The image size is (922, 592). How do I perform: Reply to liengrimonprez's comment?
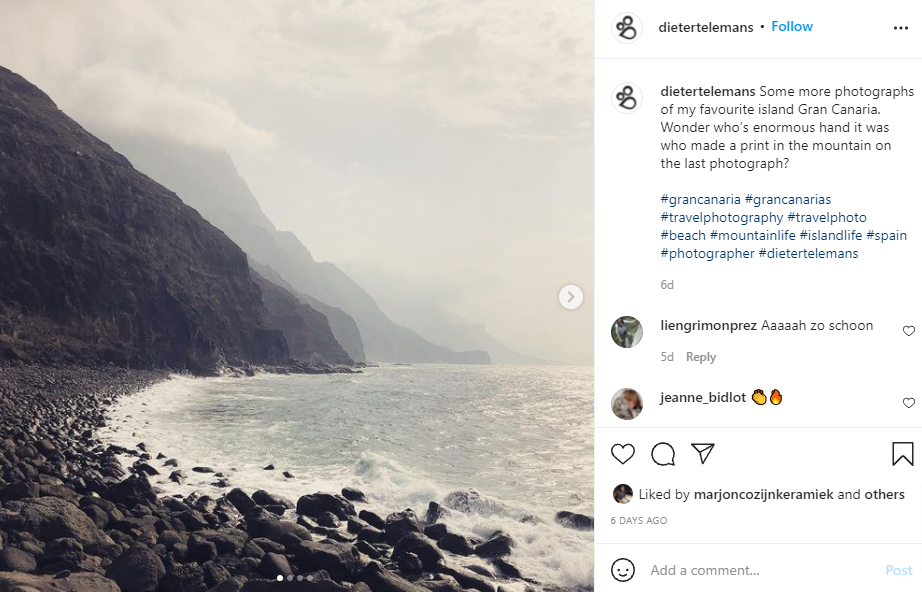[701, 357]
